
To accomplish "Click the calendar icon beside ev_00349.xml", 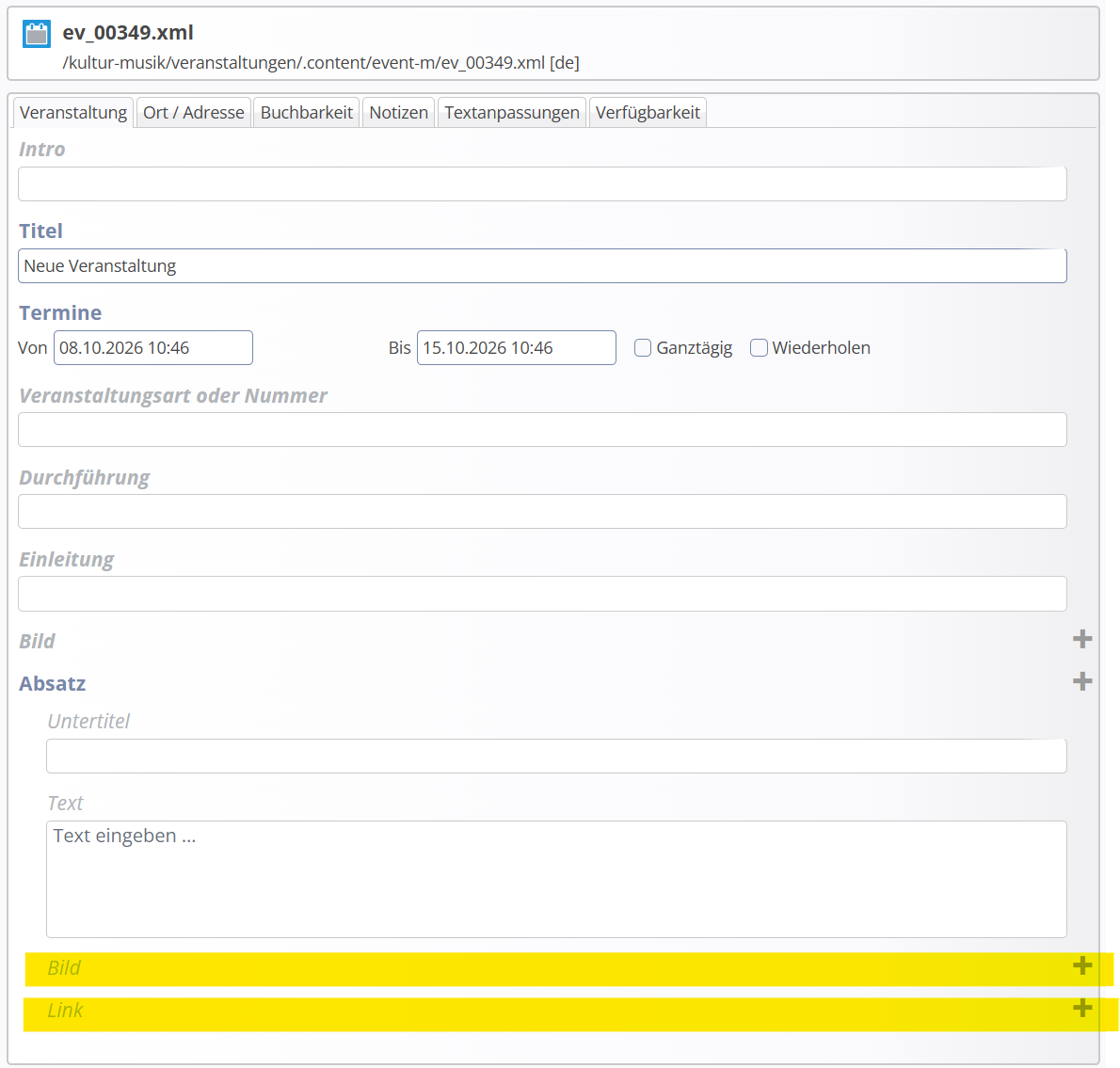I will click(37, 34).
